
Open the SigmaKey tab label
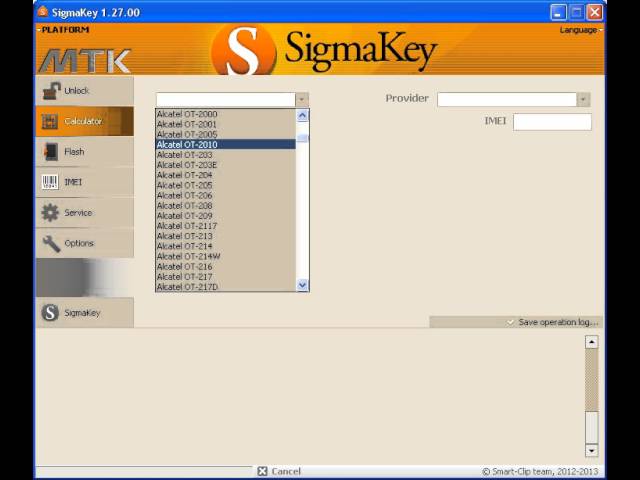(82, 313)
